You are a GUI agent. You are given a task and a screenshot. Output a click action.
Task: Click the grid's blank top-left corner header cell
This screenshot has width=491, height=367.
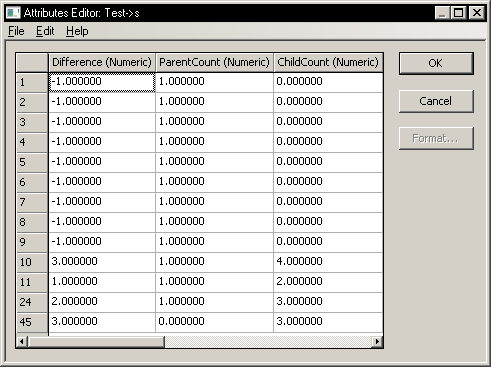point(32,62)
